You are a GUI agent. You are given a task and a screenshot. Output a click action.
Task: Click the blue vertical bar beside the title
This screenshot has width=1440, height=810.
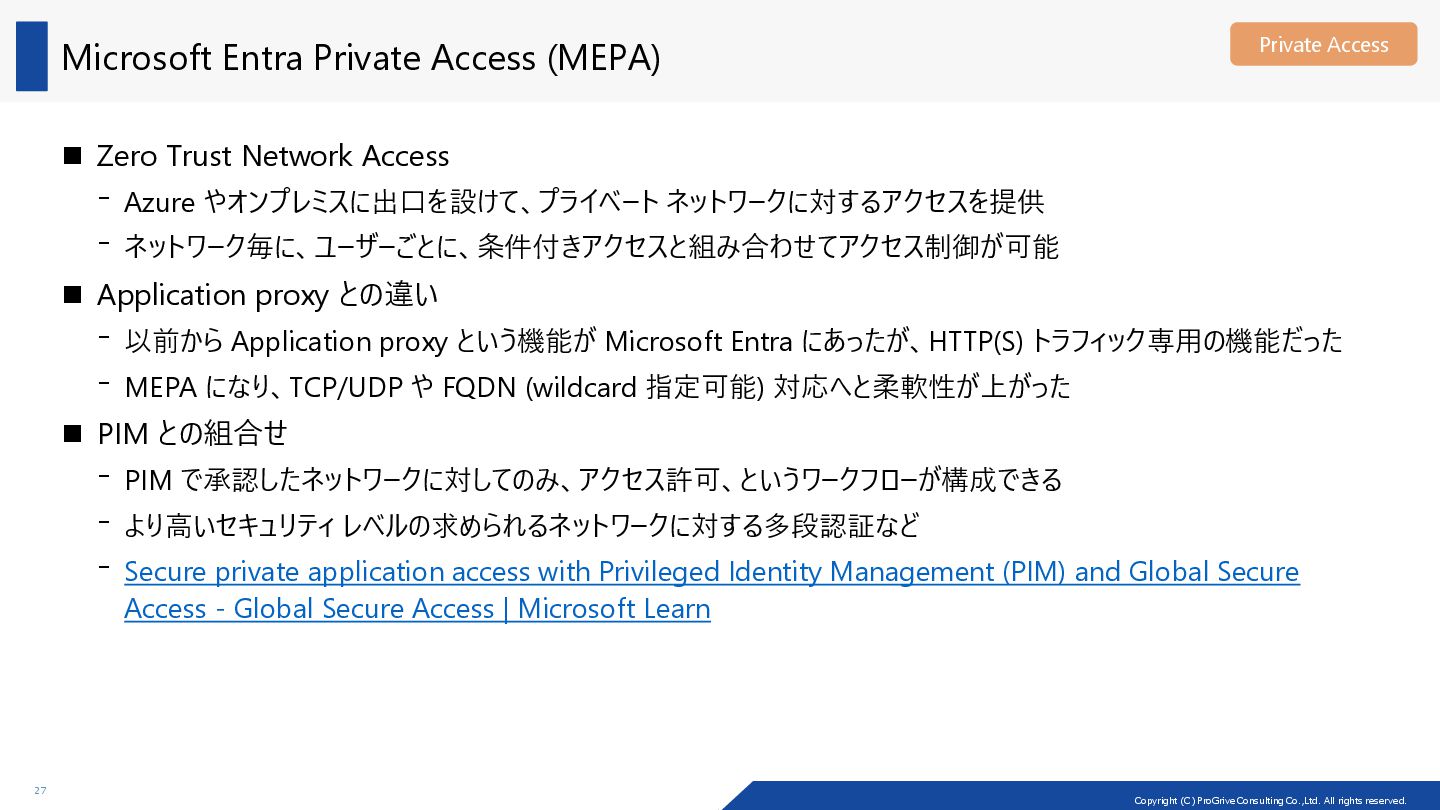pyautogui.click(x=32, y=57)
